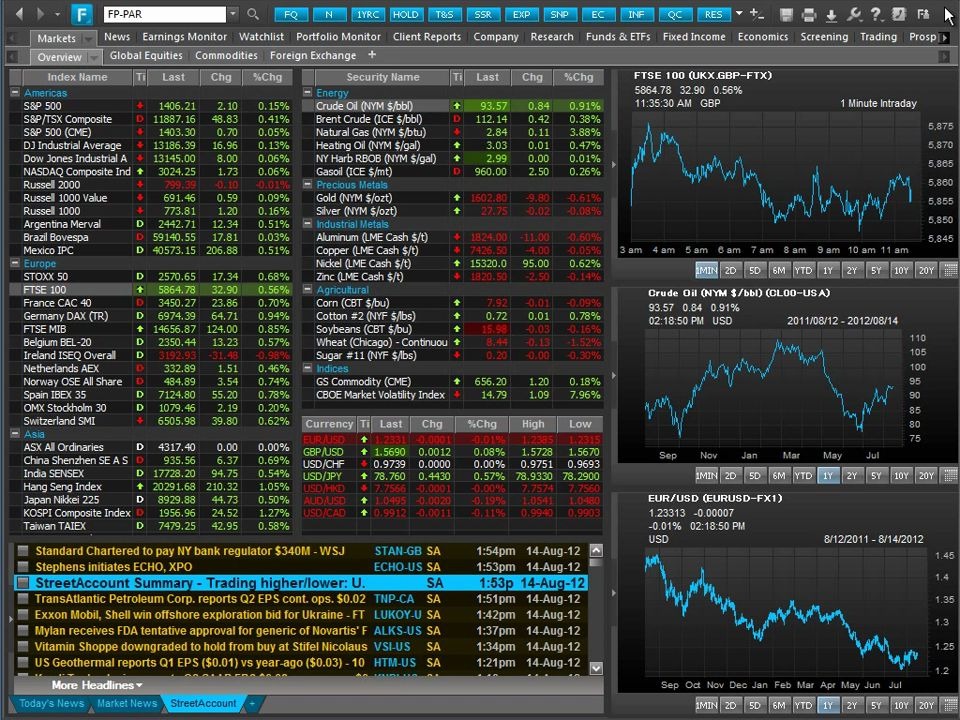Image resolution: width=960 pixels, height=720 pixels.
Task: Collapse the Europe index group
Action: [x=15, y=263]
